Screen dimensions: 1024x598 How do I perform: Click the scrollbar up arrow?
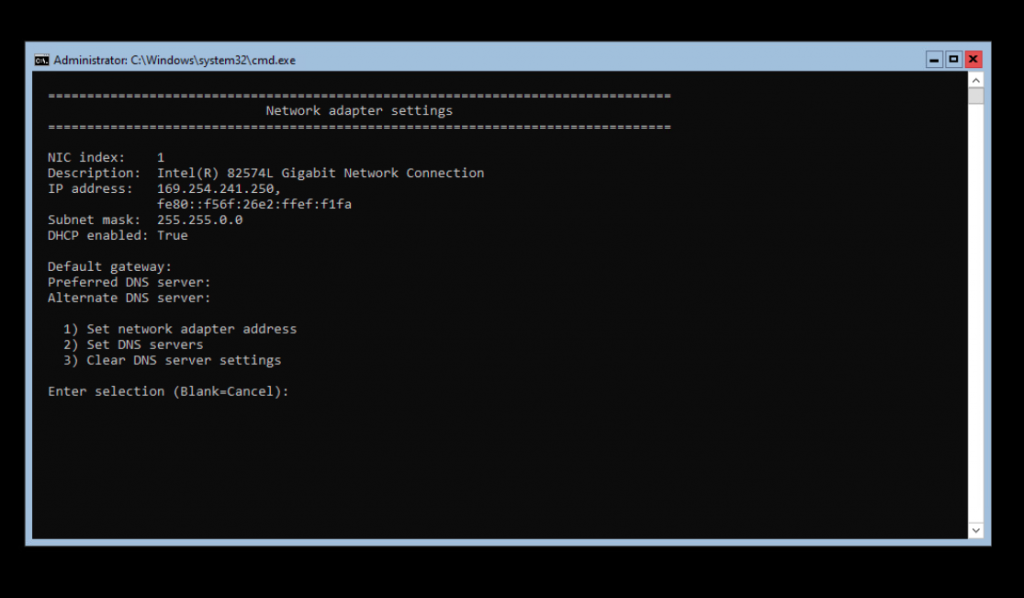pos(976,80)
